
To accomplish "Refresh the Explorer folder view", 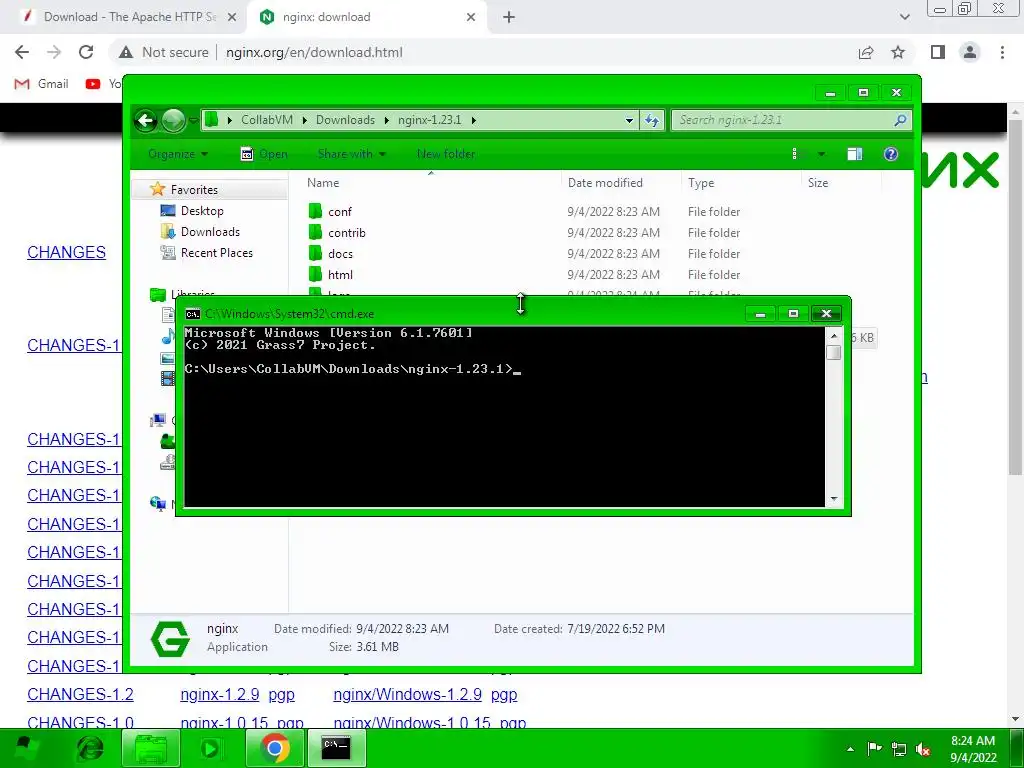I will 652,120.
